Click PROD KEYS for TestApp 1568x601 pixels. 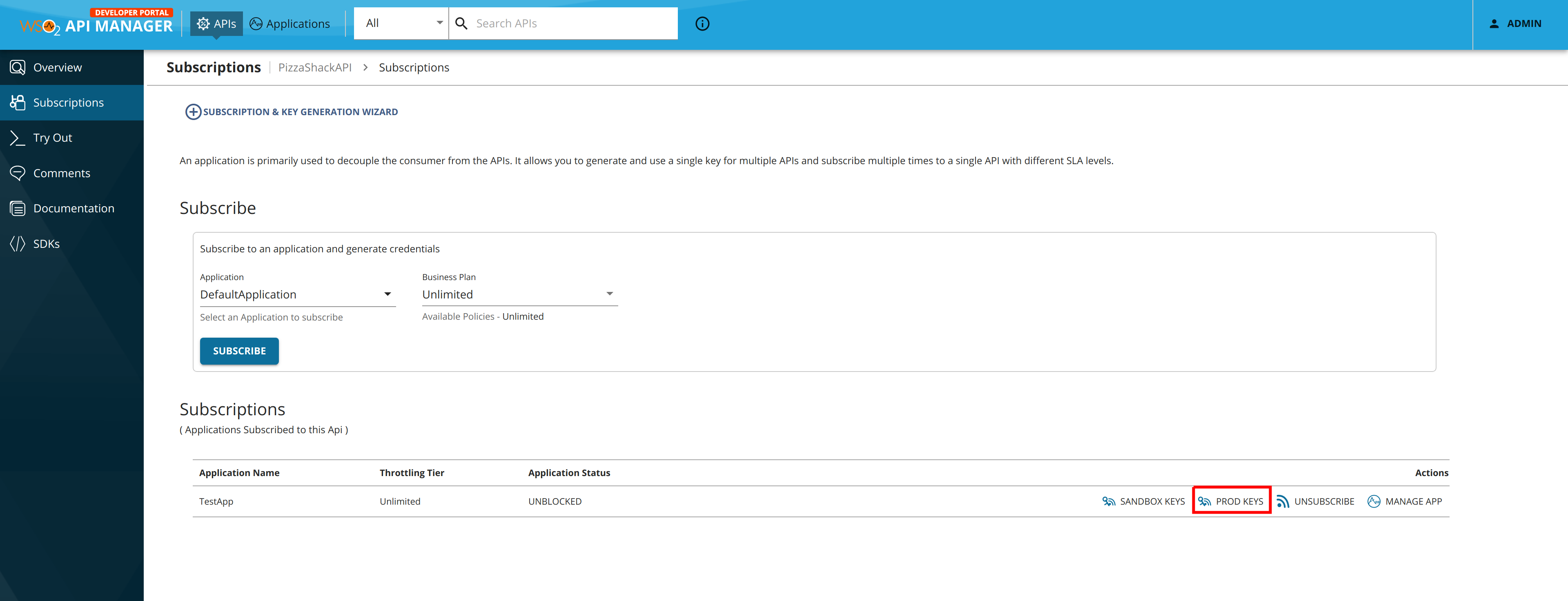point(1231,501)
